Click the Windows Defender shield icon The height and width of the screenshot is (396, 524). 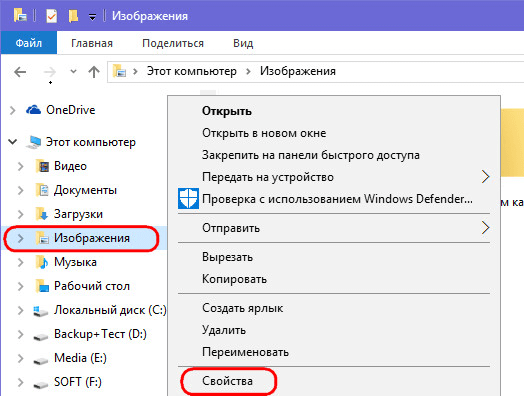click(188, 199)
